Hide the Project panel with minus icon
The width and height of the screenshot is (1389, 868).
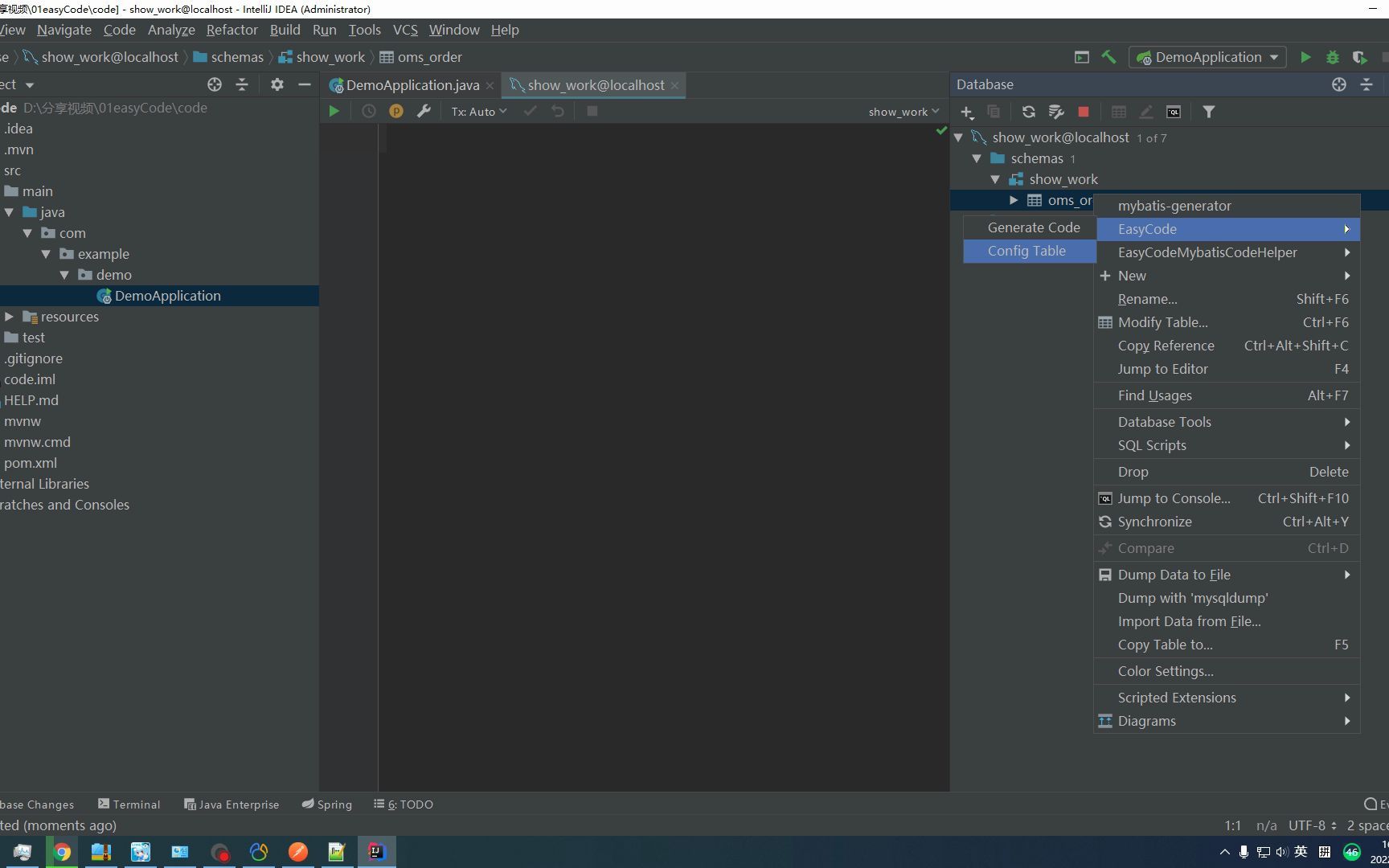(305, 84)
